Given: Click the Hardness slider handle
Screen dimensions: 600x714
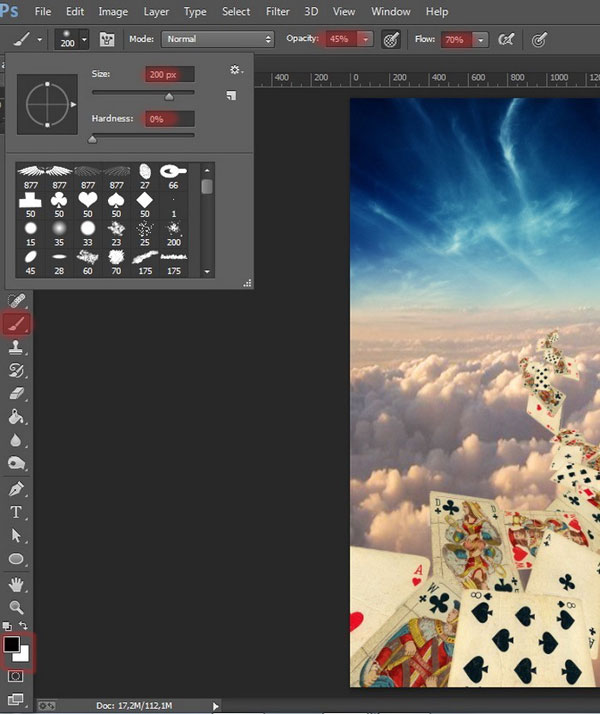Looking at the screenshot, I should [92, 139].
